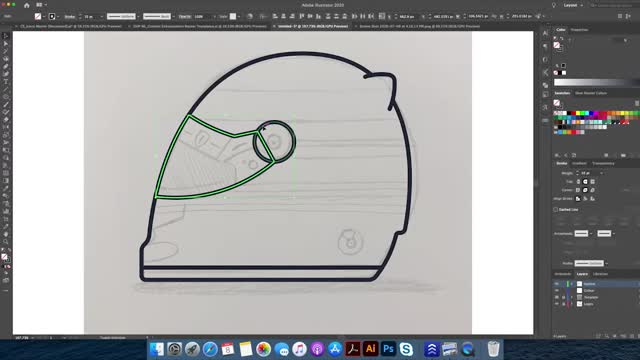Screen dimensions: 640x360
Task: Select the Zoom tool in the toolbar
Action: tap(6, 242)
